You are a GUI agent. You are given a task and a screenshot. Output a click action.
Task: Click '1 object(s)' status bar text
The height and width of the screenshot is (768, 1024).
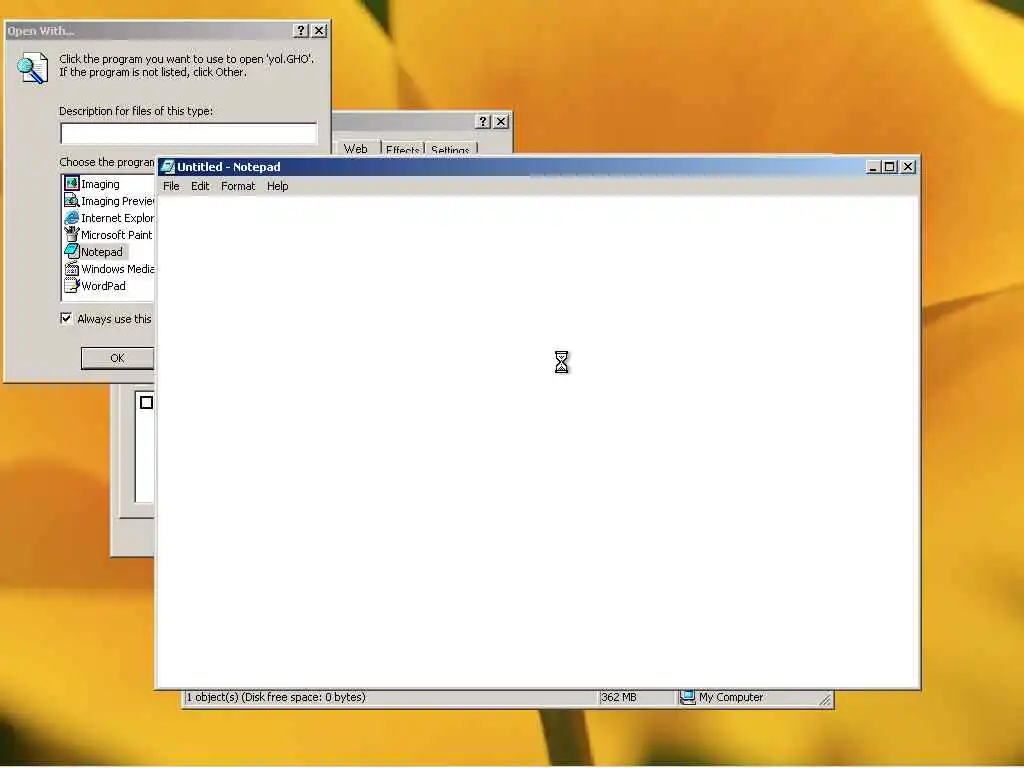tap(276, 697)
